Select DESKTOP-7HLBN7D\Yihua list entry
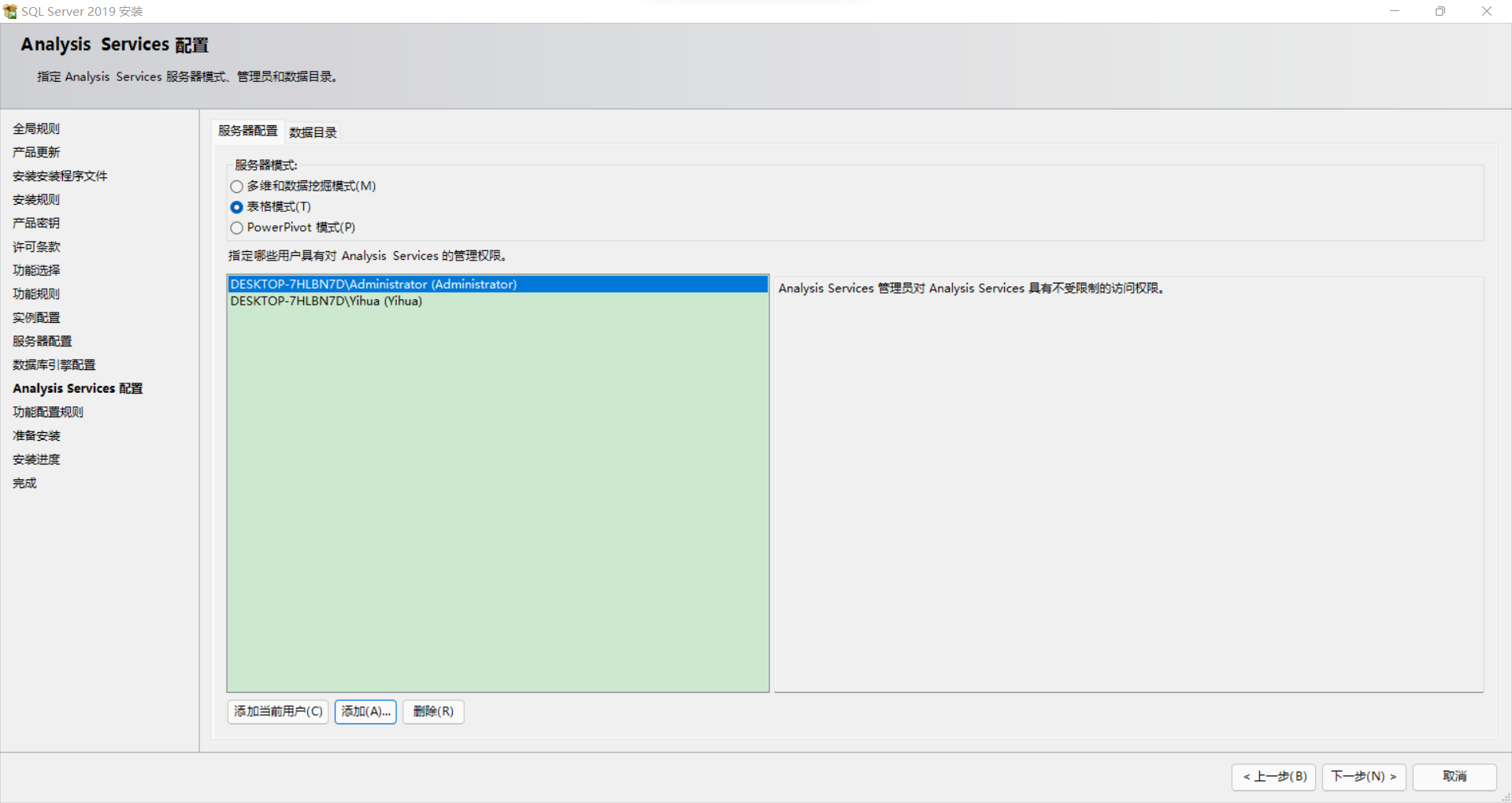 pyautogui.click(x=498, y=301)
